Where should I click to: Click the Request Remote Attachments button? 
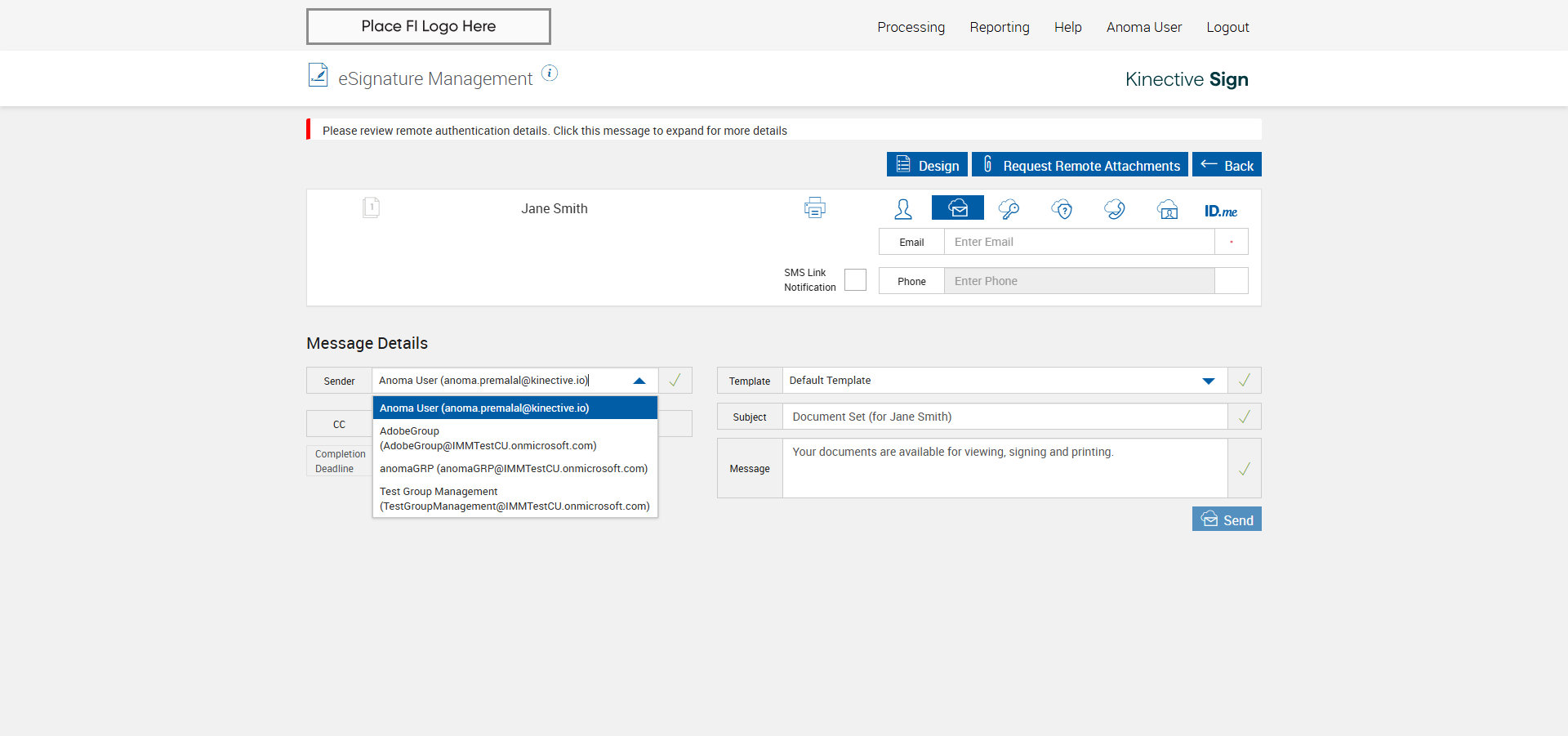tap(1080, 165)
